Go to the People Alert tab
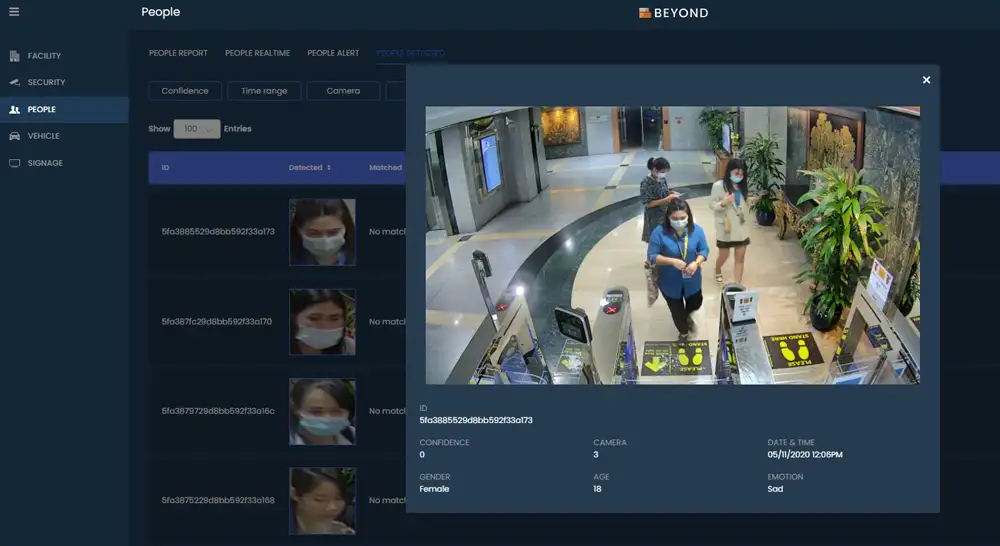1000x546 pixels. (333, 53)
